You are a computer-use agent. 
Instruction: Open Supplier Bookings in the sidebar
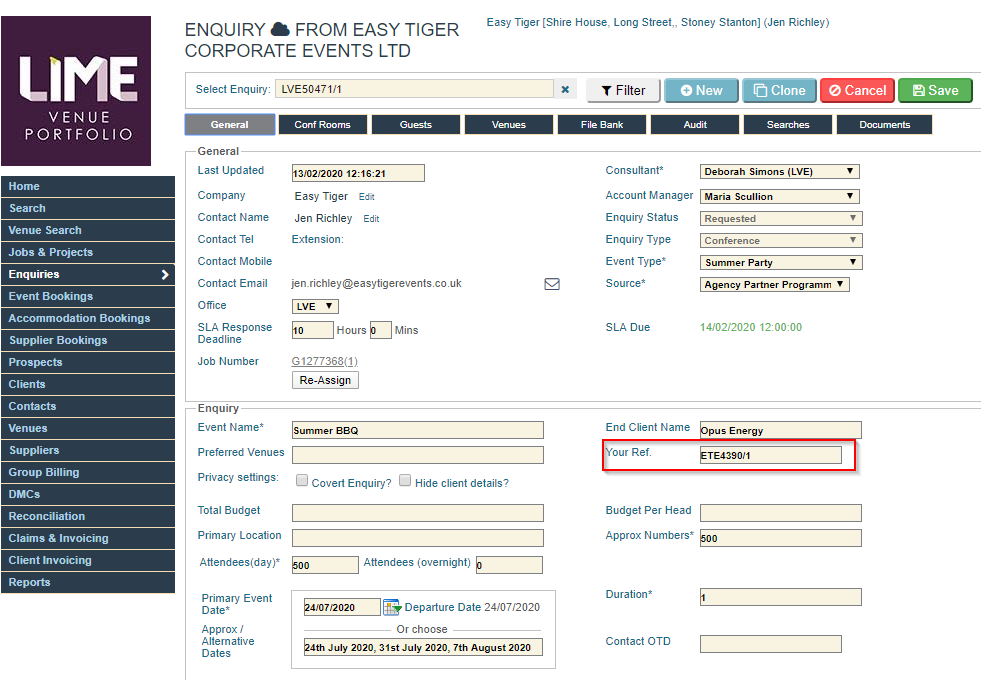(x=88, y=340)
